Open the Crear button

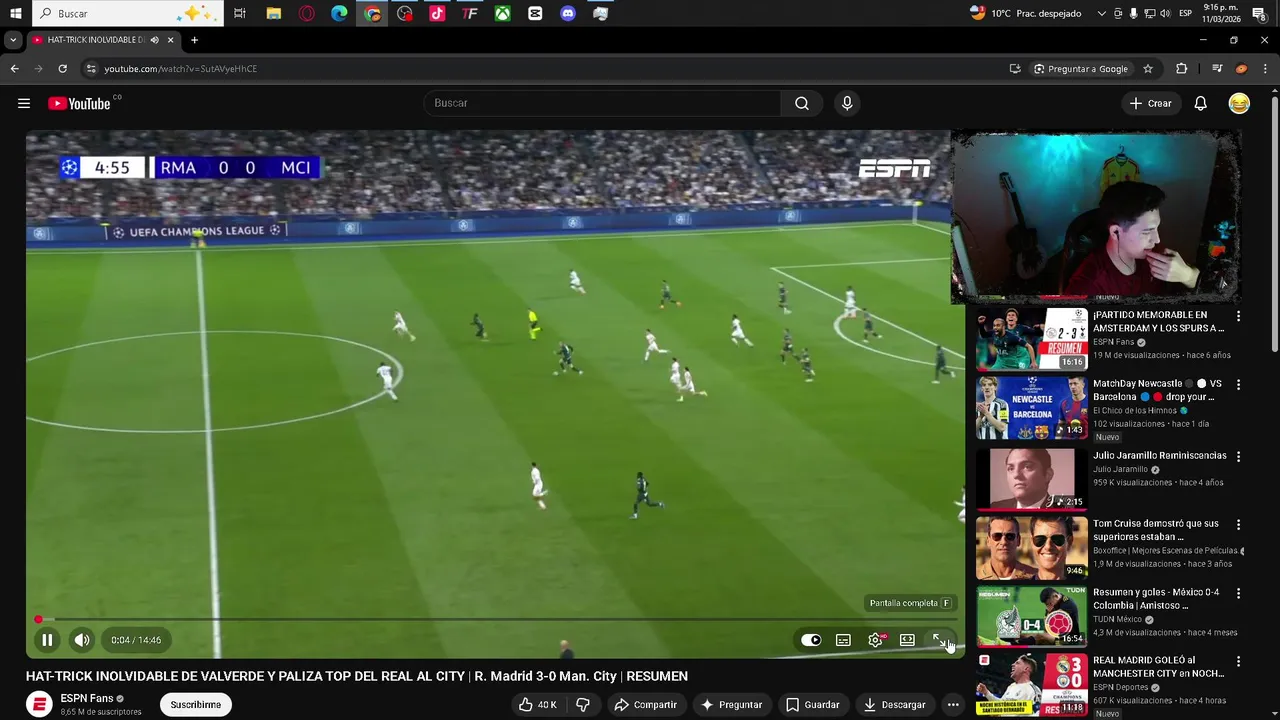pos(1150,103)
